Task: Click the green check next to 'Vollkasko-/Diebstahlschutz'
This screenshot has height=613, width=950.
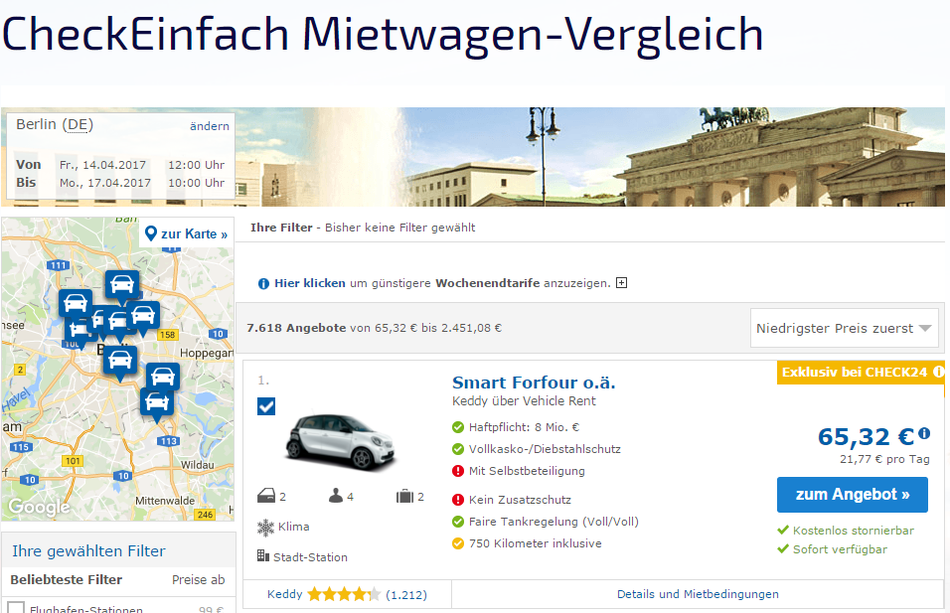Action: click(458, 449)
